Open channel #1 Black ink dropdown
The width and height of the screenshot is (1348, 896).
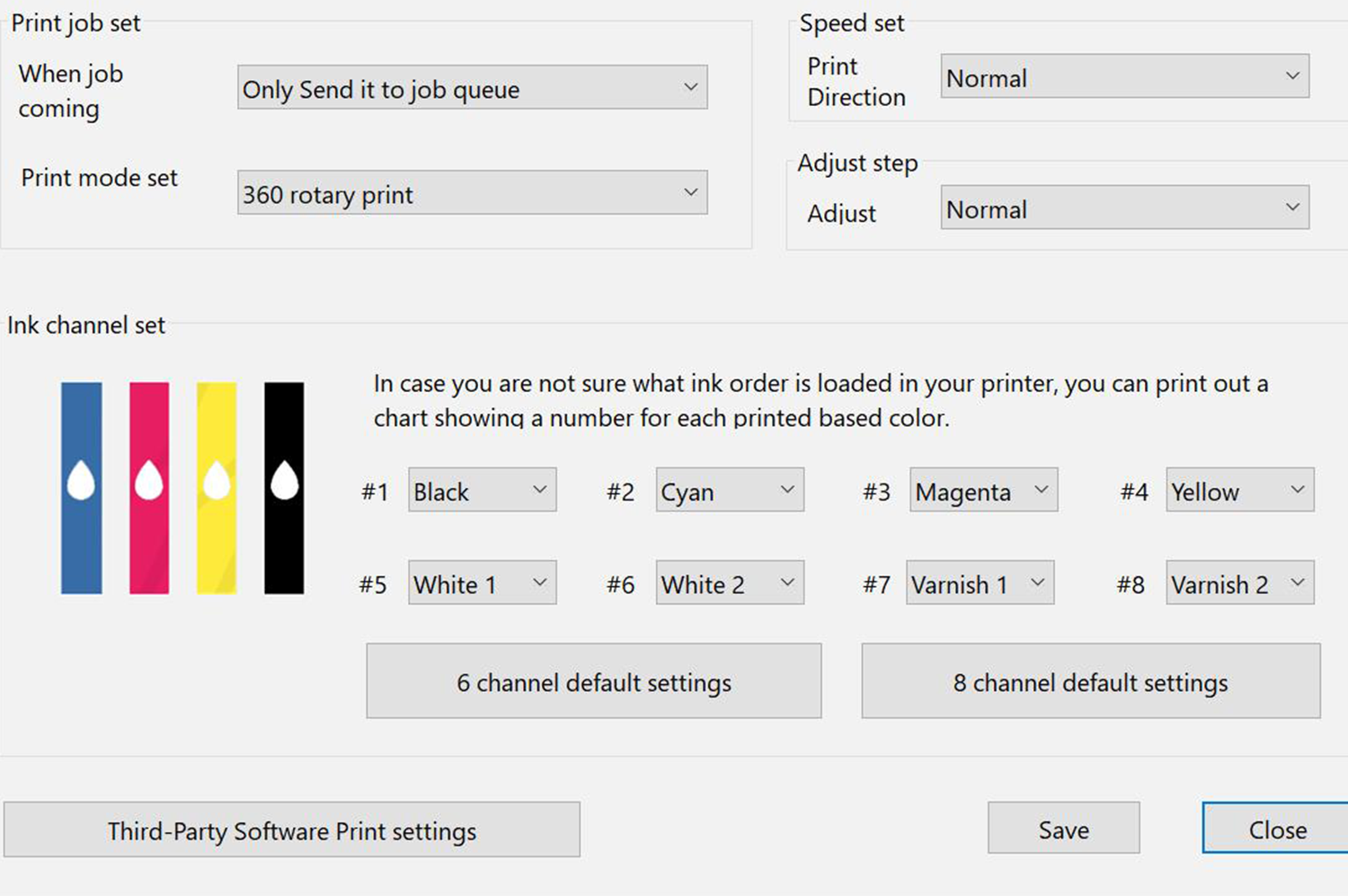[x=482, y=491]
